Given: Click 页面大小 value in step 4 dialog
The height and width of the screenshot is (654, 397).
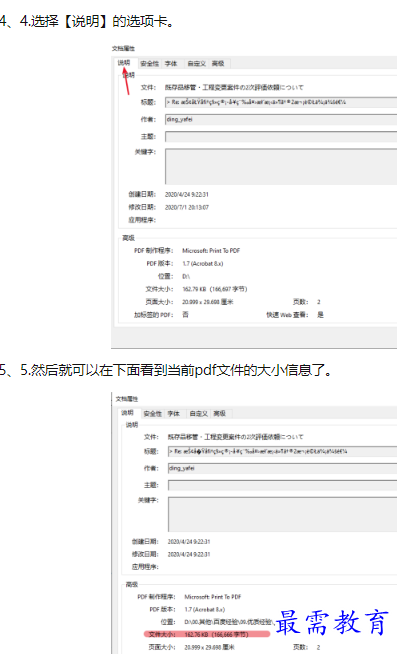Looking at the screenshot, I should [x=208, y=302].
